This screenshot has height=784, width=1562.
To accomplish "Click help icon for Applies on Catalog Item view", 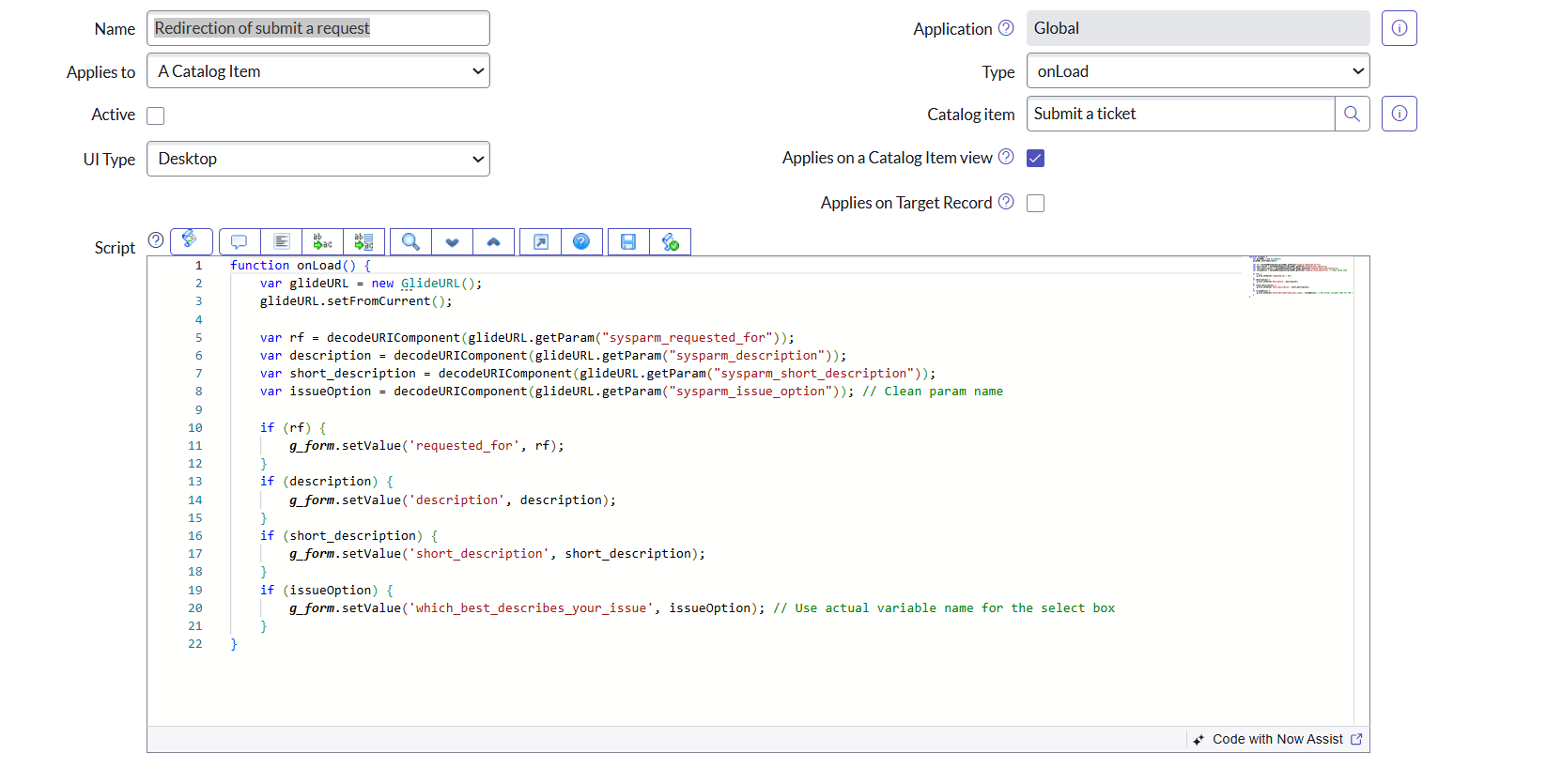I will 1006,157.
